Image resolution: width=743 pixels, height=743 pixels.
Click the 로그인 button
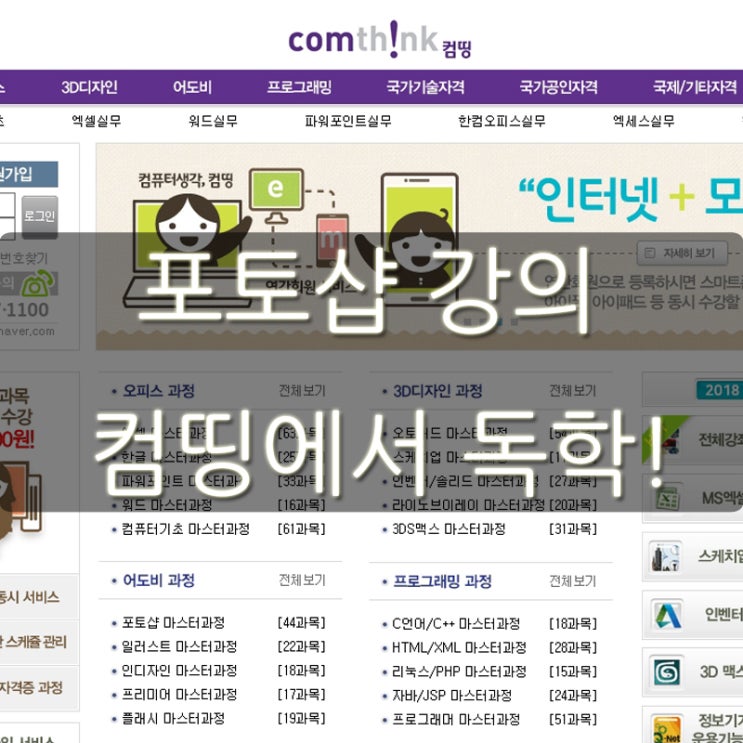coord(40,217)
